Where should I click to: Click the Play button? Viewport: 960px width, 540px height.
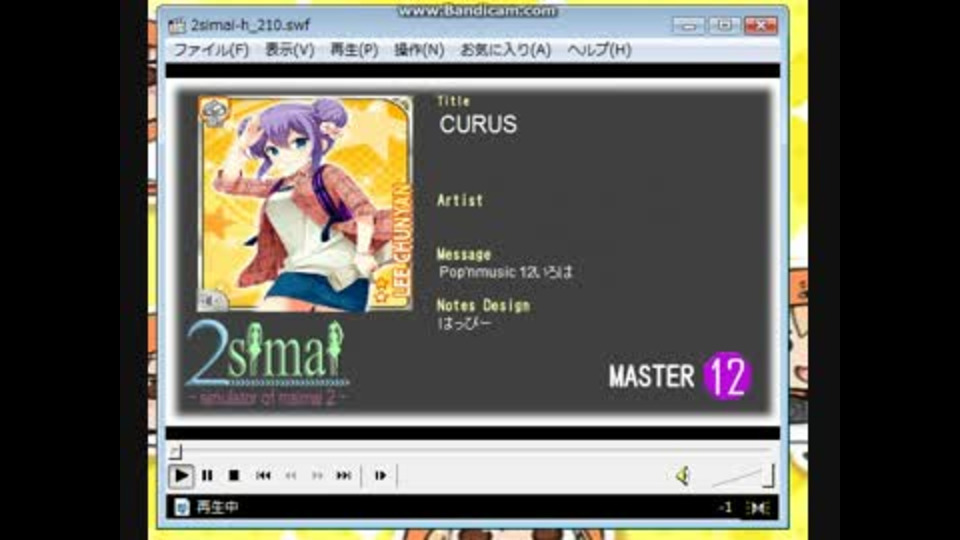click(181, 476)
